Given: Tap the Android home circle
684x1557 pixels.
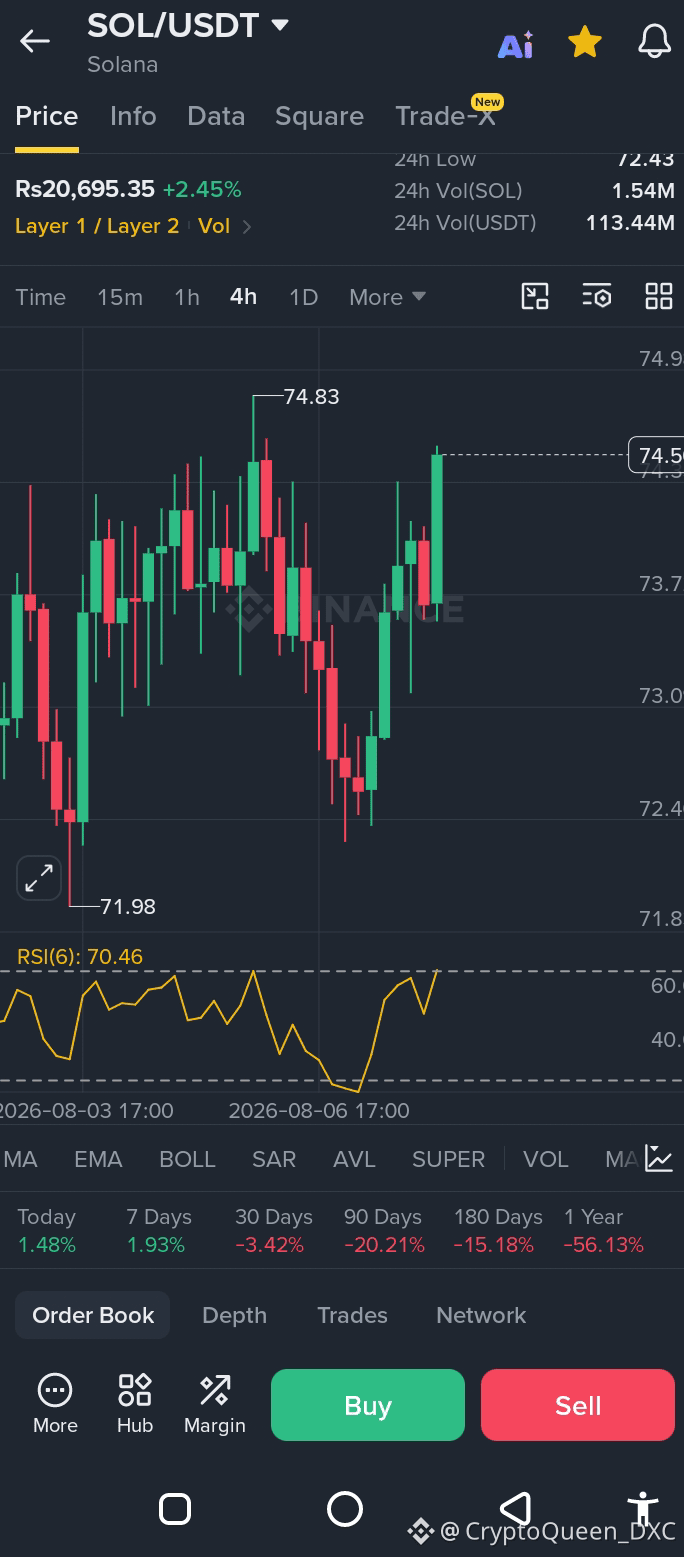Looking at the screenshot, I should [345, 1508].
